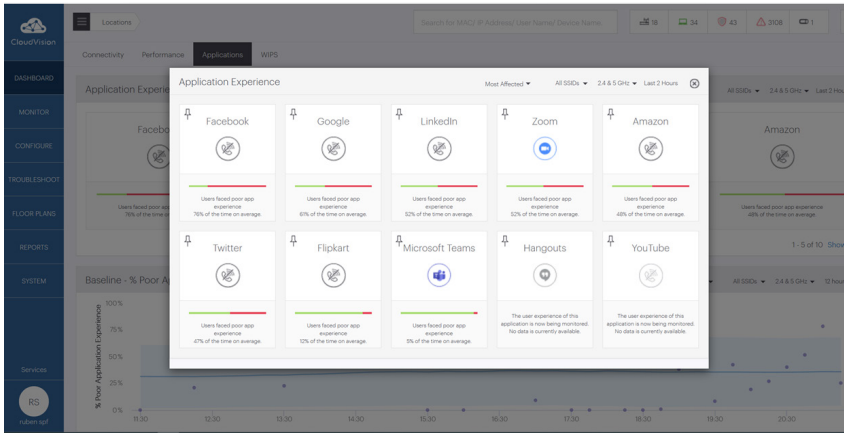This screenshot has width=849, height=437.
Task: Click the shield security count 43
Action: pyautogui.click(x=727, y=22)
